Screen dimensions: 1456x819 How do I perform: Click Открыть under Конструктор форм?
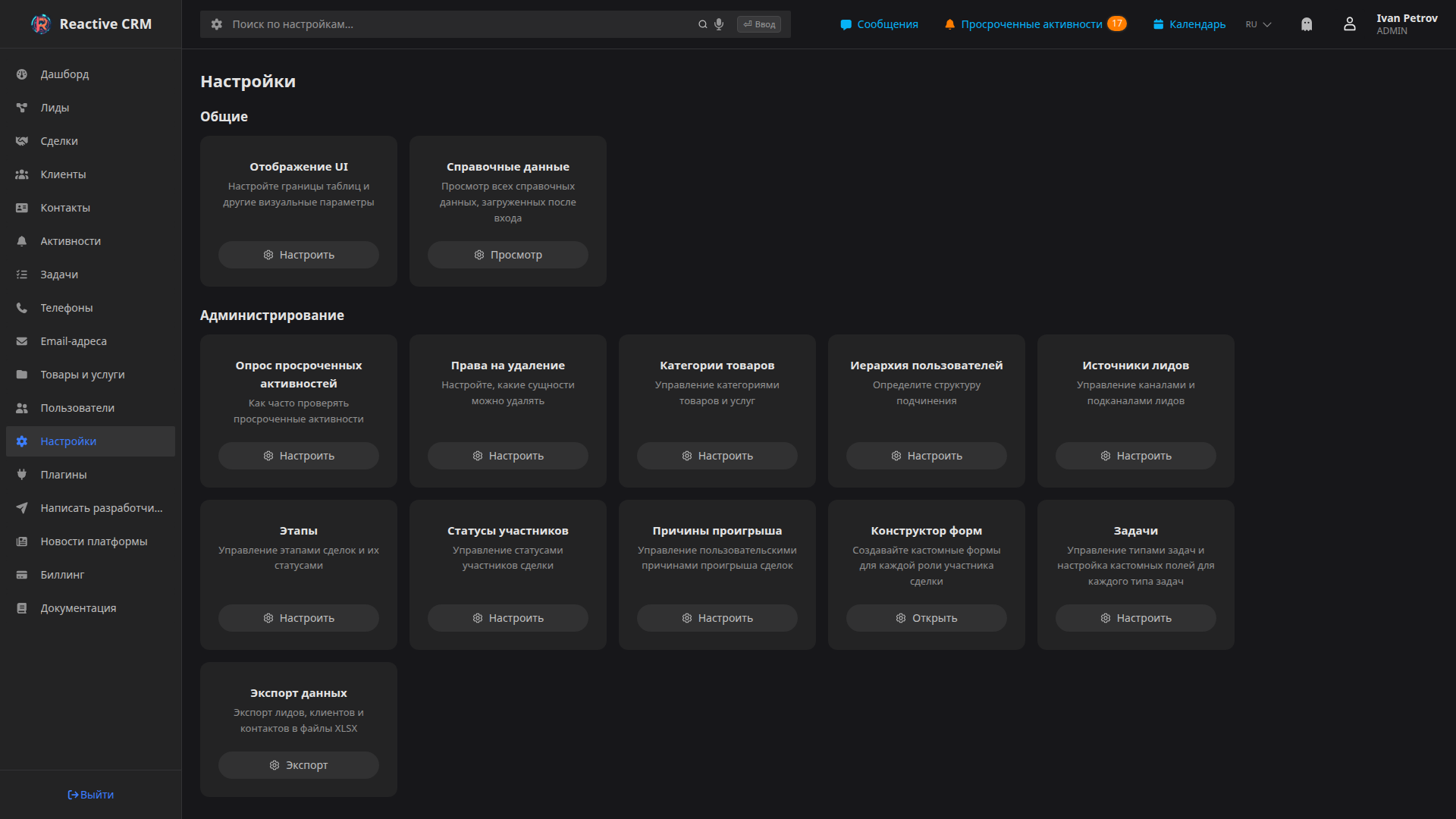click(x=927, y=618)
